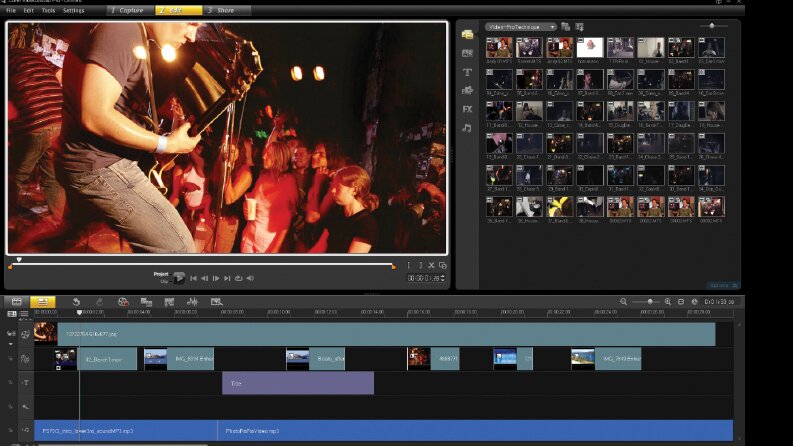Select Clip playback mode
The width and height of the screenshot is (793, 446).
click(164, 281)
